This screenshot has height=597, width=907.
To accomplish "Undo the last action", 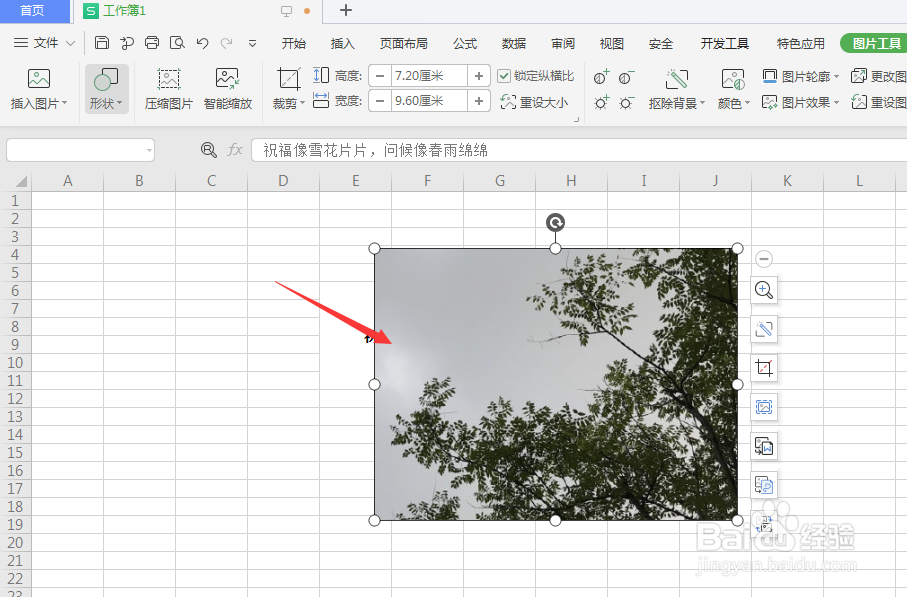I will pos(202,43).
